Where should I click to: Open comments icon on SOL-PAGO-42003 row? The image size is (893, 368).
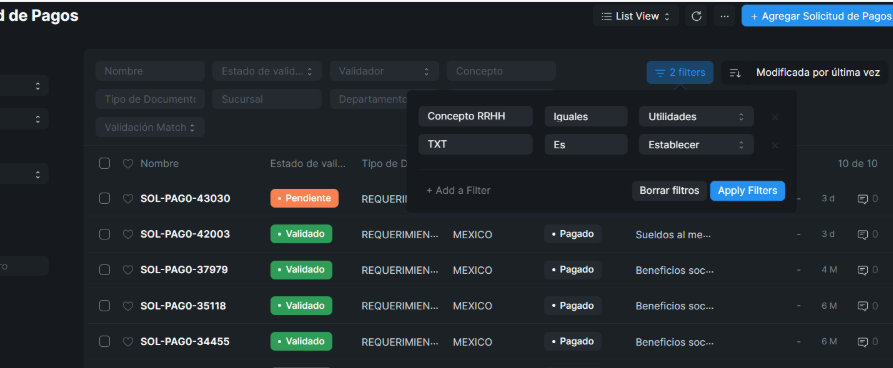(863, 234)
